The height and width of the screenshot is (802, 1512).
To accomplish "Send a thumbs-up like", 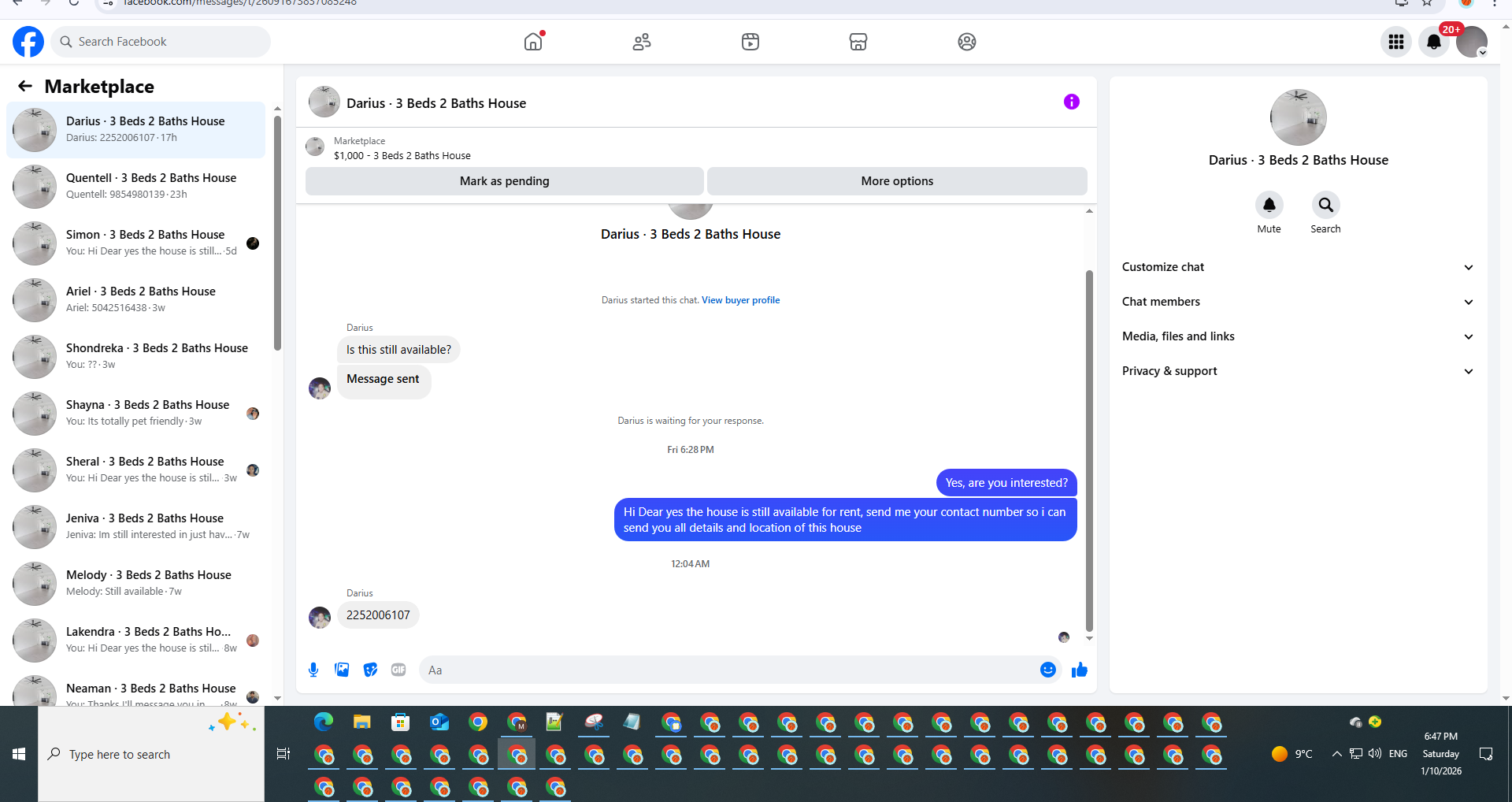I will pyautogui.click(x=1080, y=670).
